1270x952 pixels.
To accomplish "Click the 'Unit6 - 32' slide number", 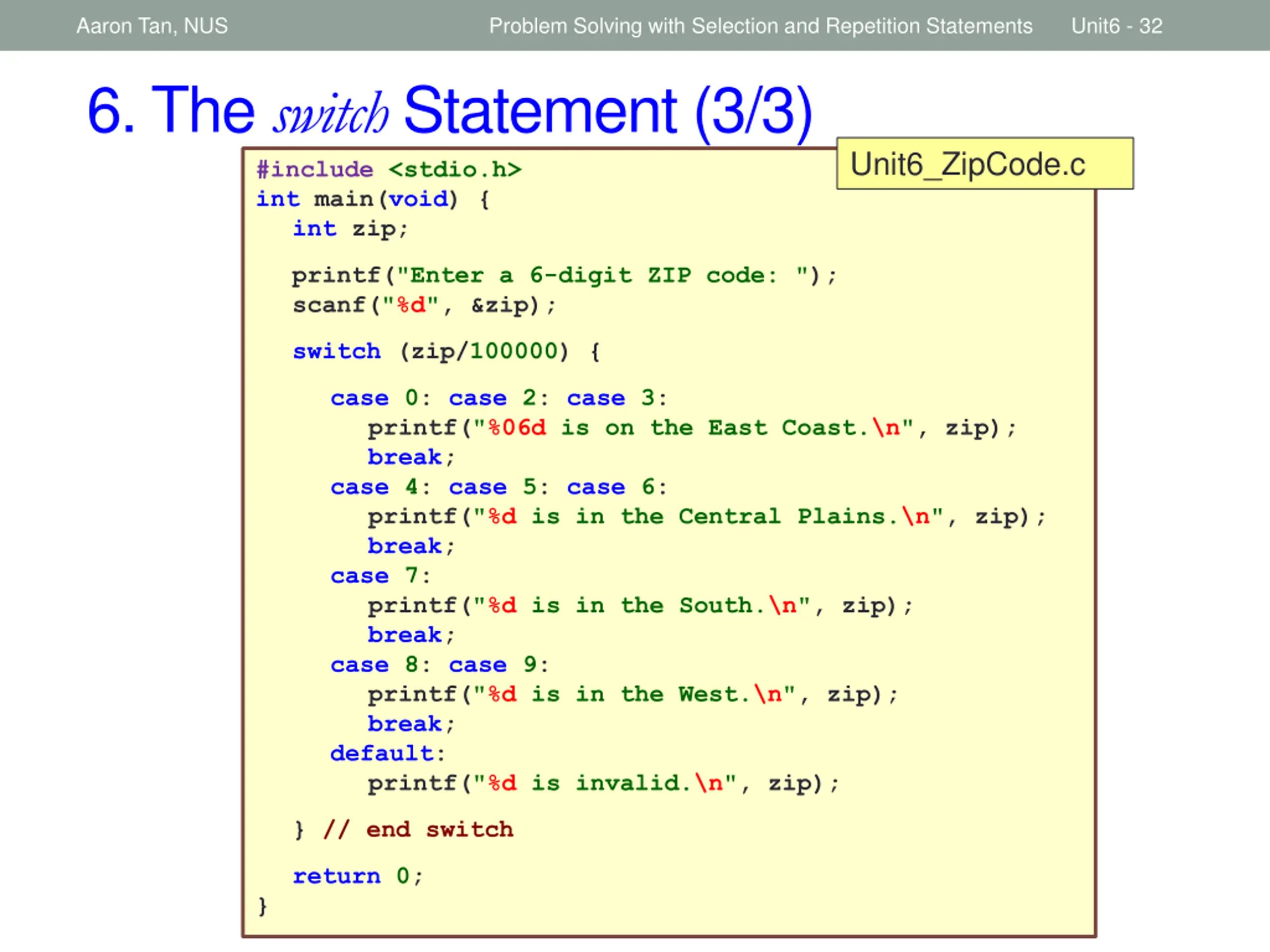I will pyautogui.click(x=1117, y=26).
